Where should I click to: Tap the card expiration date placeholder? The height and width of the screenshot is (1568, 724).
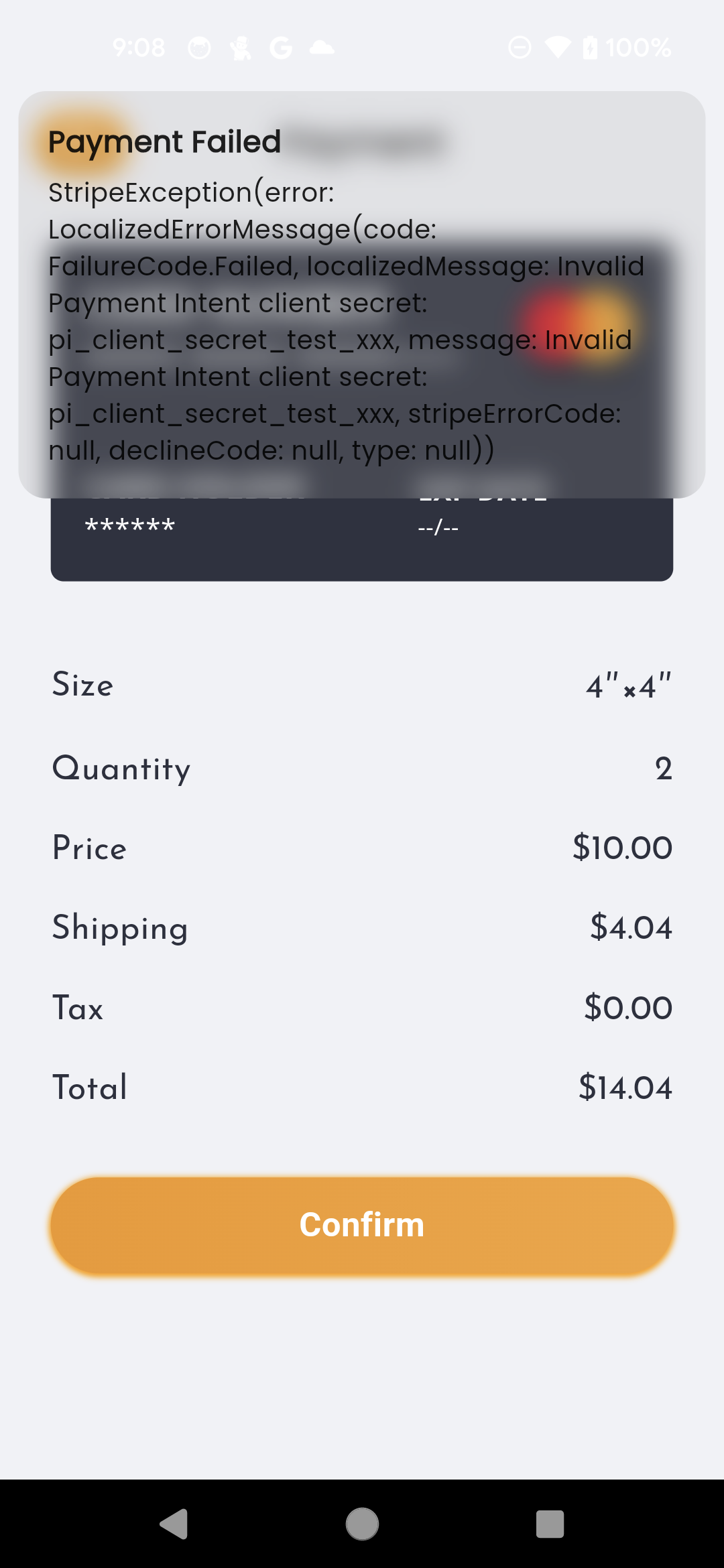point(438,528)
